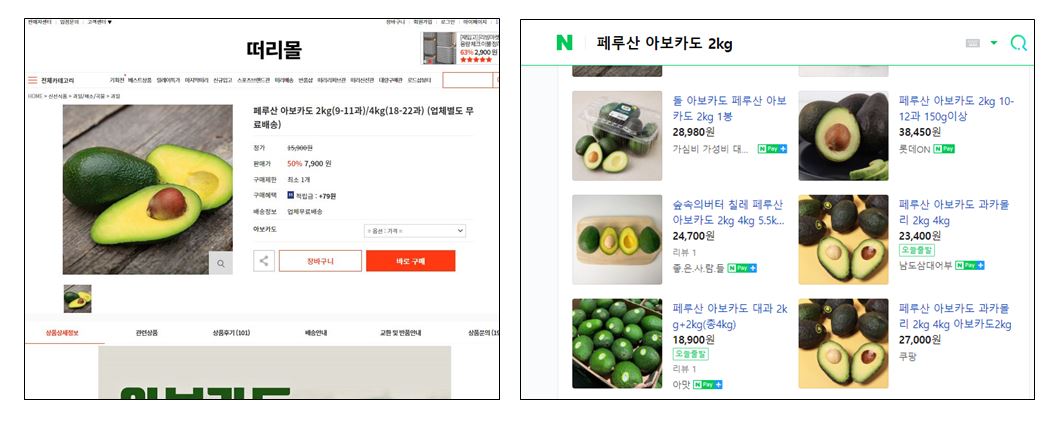Select the 베스트상품 menu item
The height and width of the screenshot is (422, 1057).
click(x=140, y=80)
